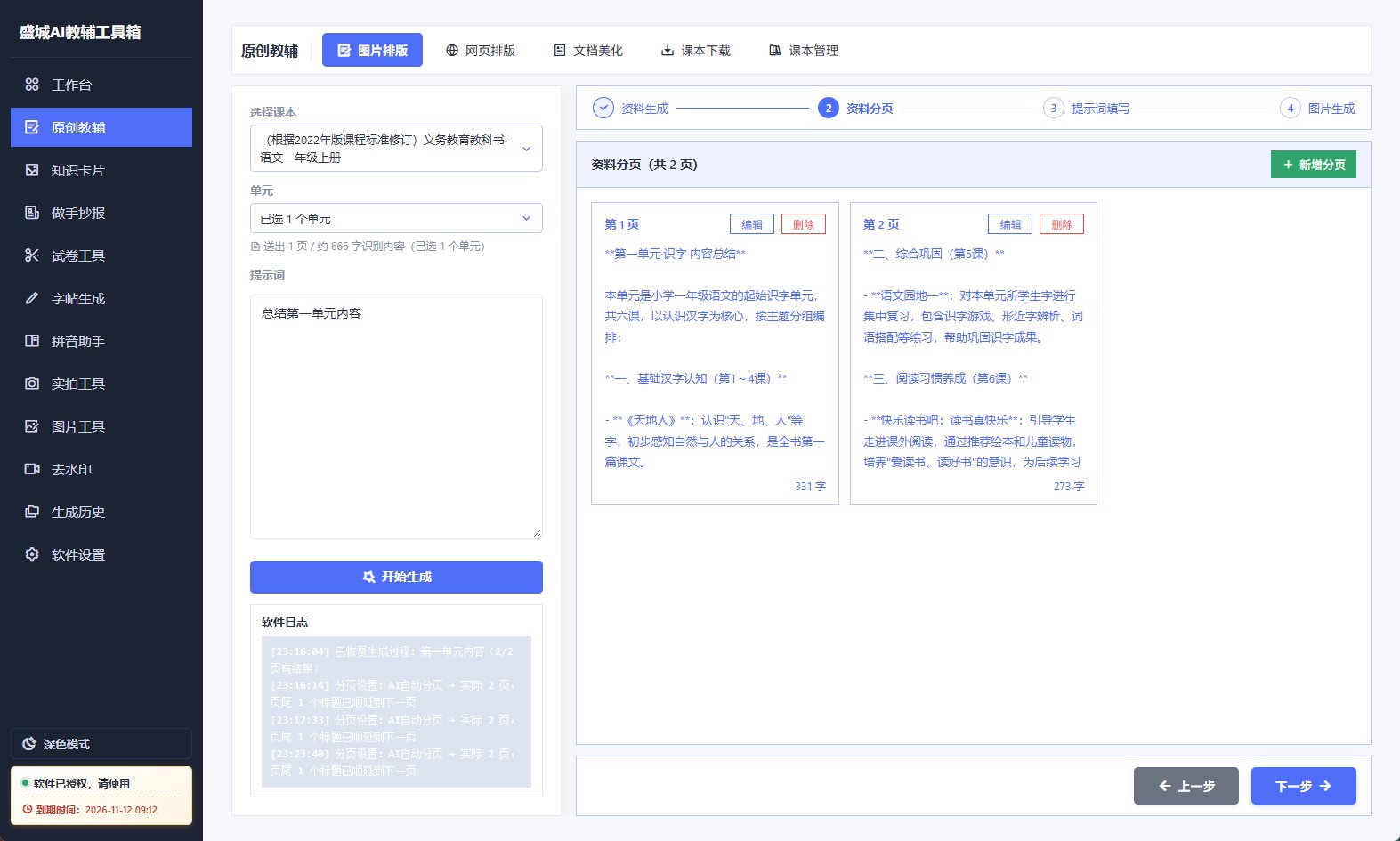The height and width of the screenshot is (841, 1400).
Task: Click the 第 2 页 content card text
Action: click(x=973, y=358)
